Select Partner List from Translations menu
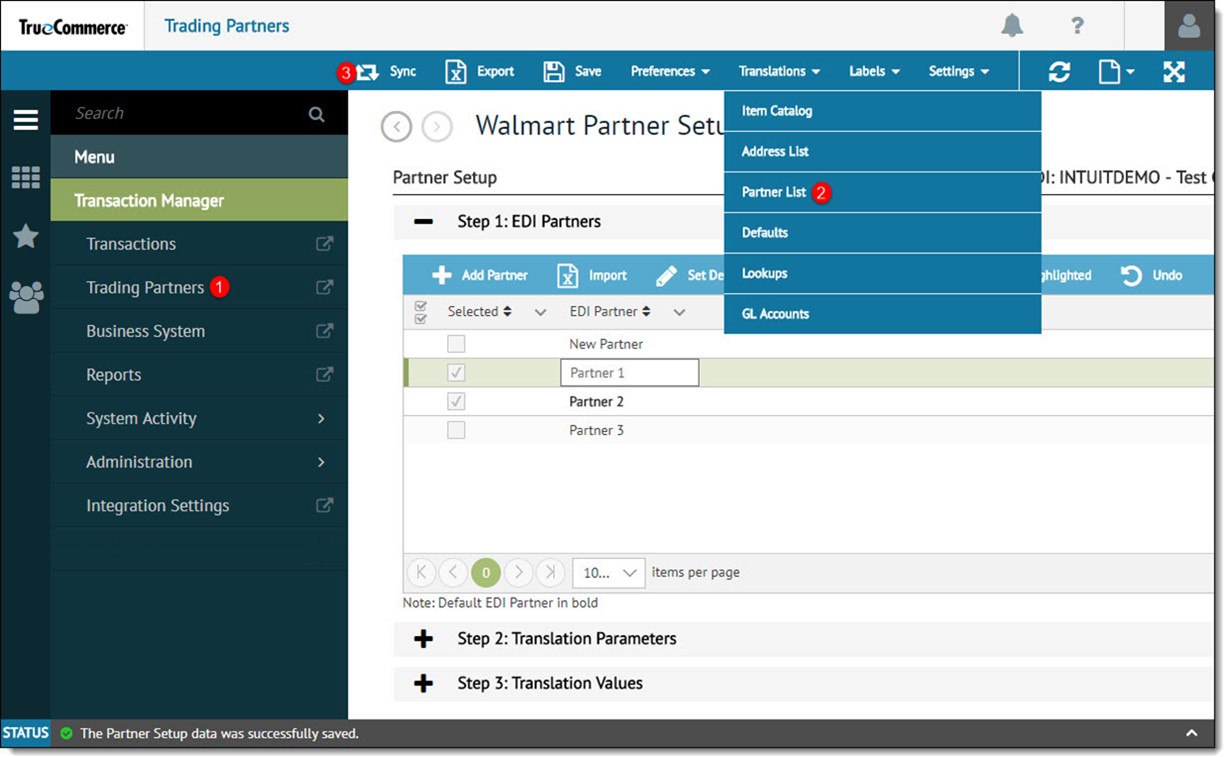The width and height of the screenshot is (1224, 757). [882, 192]
